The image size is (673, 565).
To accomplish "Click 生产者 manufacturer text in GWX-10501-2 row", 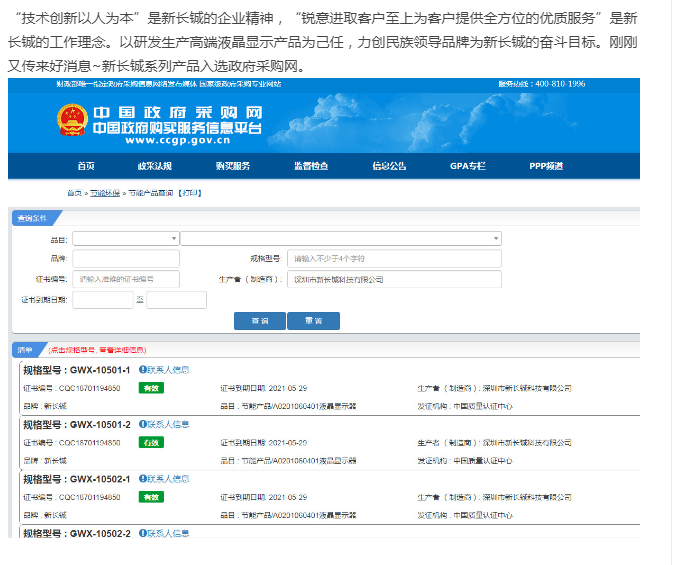I will point(494,443).
